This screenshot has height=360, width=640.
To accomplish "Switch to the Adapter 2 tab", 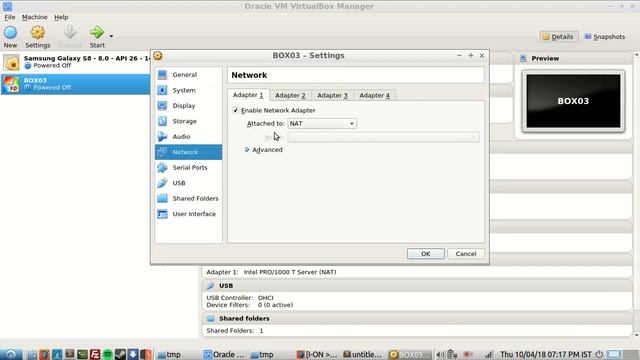I will point(290,96).
